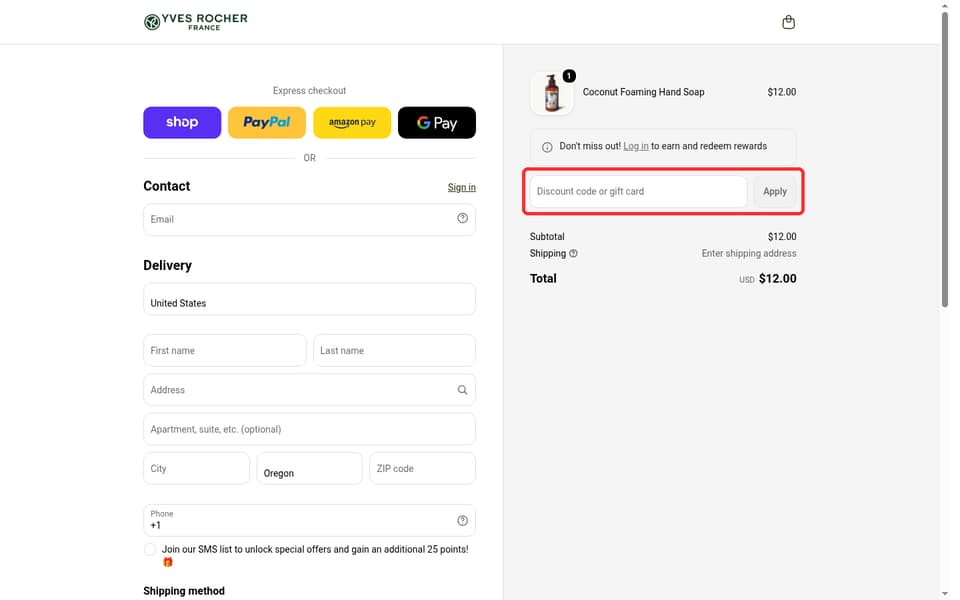The height and width of the screenshot is (600, 960).
Task: Focus the Address input field
Action: coord(309,389)
